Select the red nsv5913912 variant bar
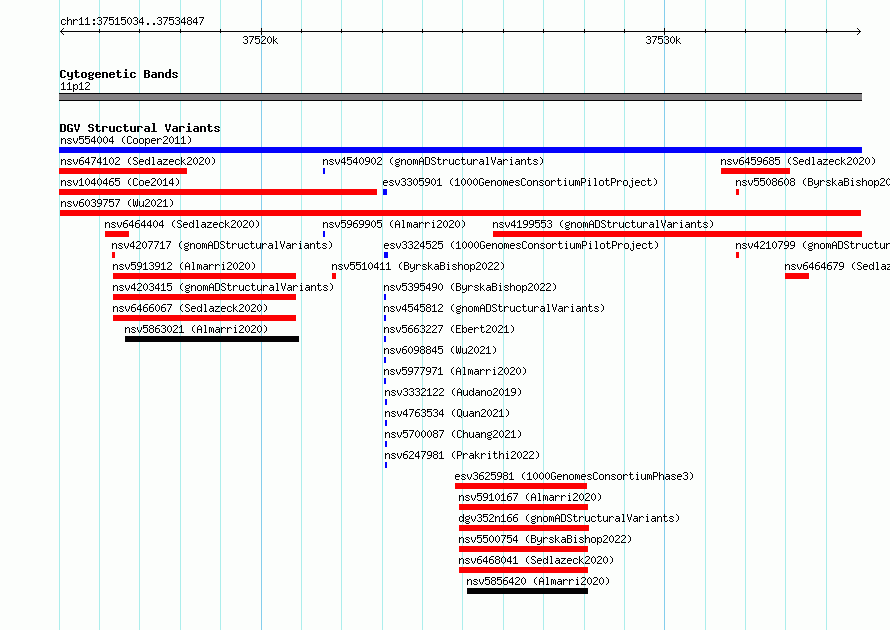This screenshot has height=630, width=890. (204, 276)
